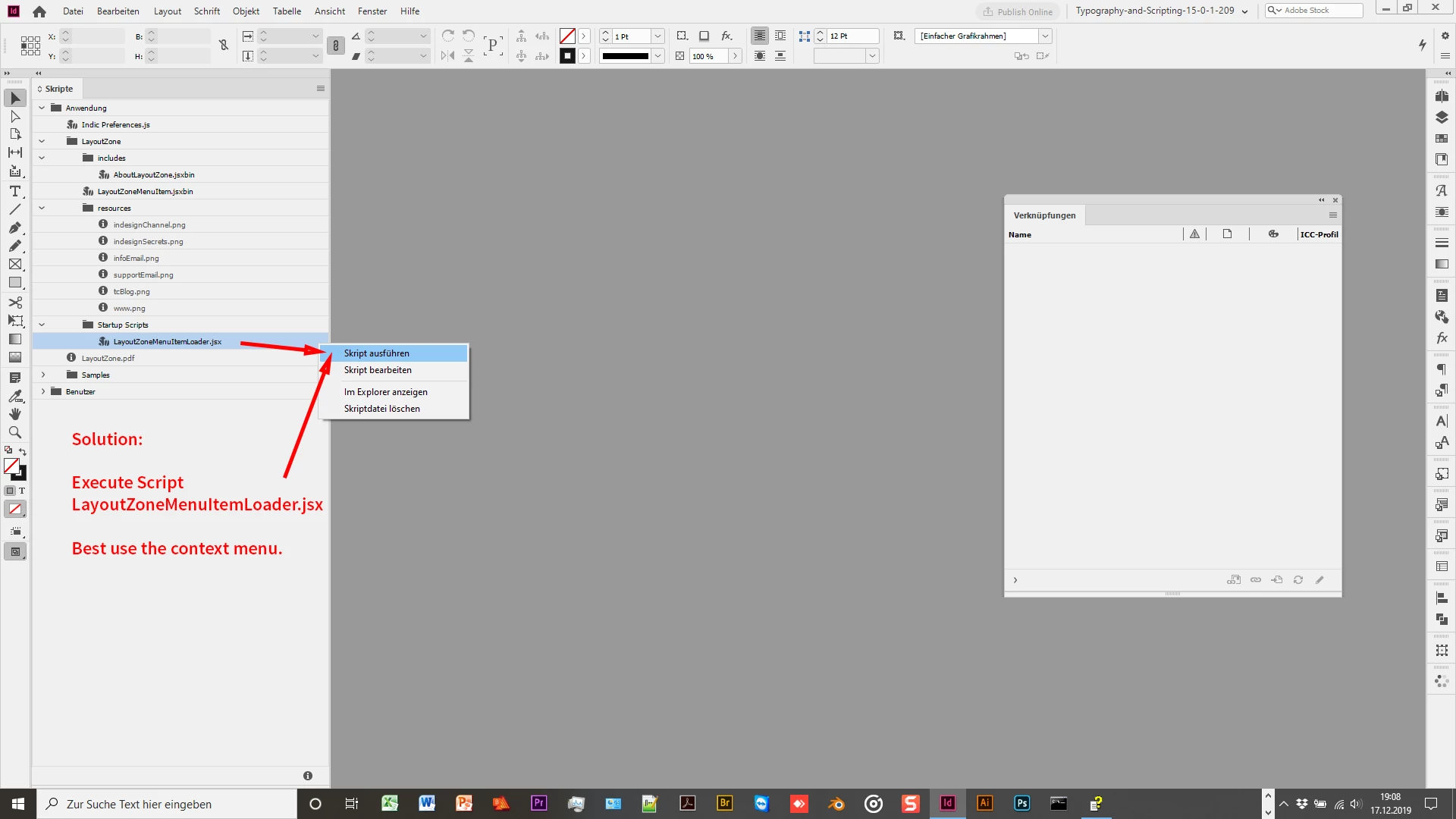Toggle constrain width and height proportions
Viewport: 1456px width, 819px height.
pyautogui.click(x=224, y=45)
